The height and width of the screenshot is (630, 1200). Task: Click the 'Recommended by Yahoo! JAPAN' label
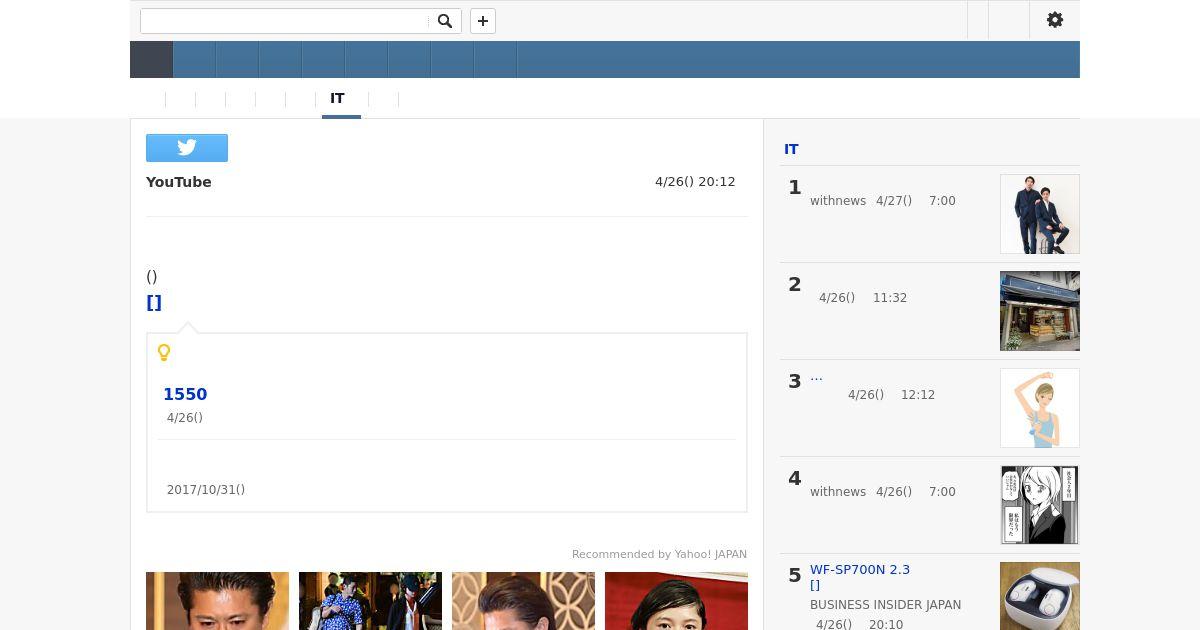point(659,554)
